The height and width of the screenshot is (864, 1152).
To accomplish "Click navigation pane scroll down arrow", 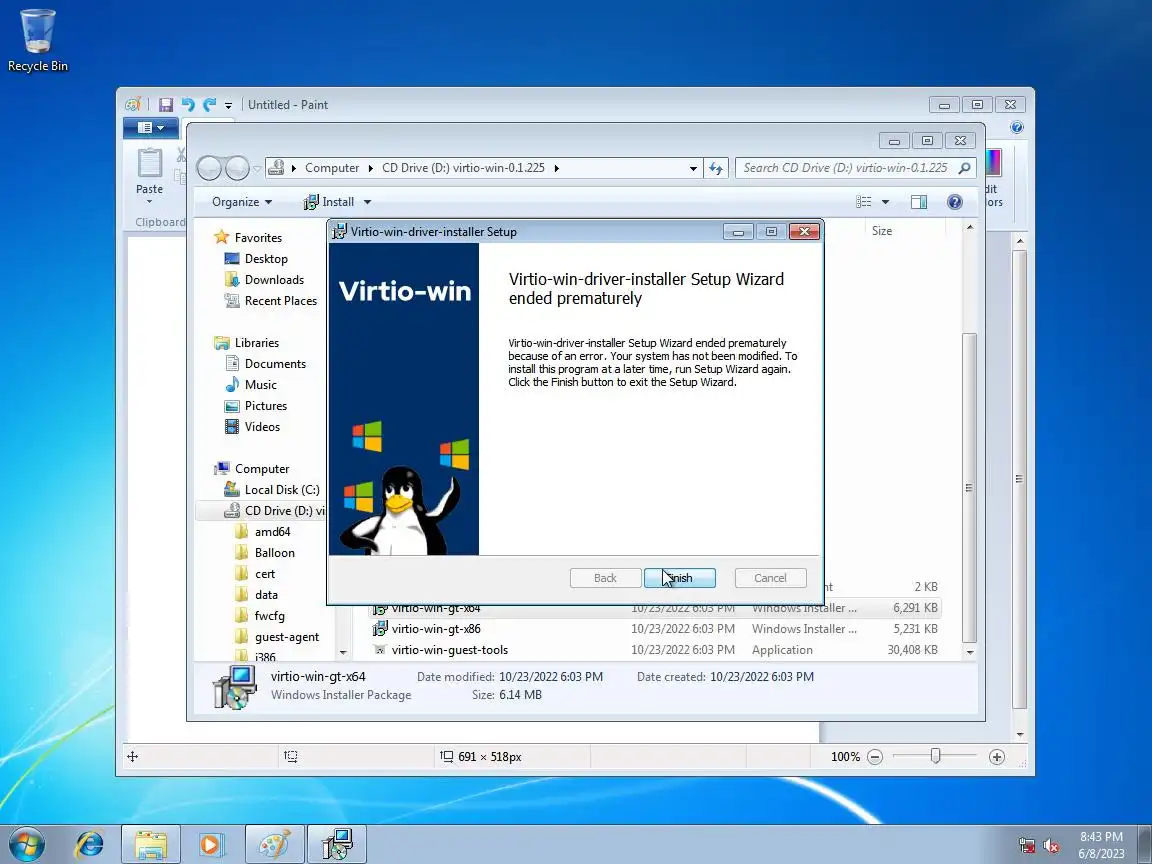I will 343,652.
